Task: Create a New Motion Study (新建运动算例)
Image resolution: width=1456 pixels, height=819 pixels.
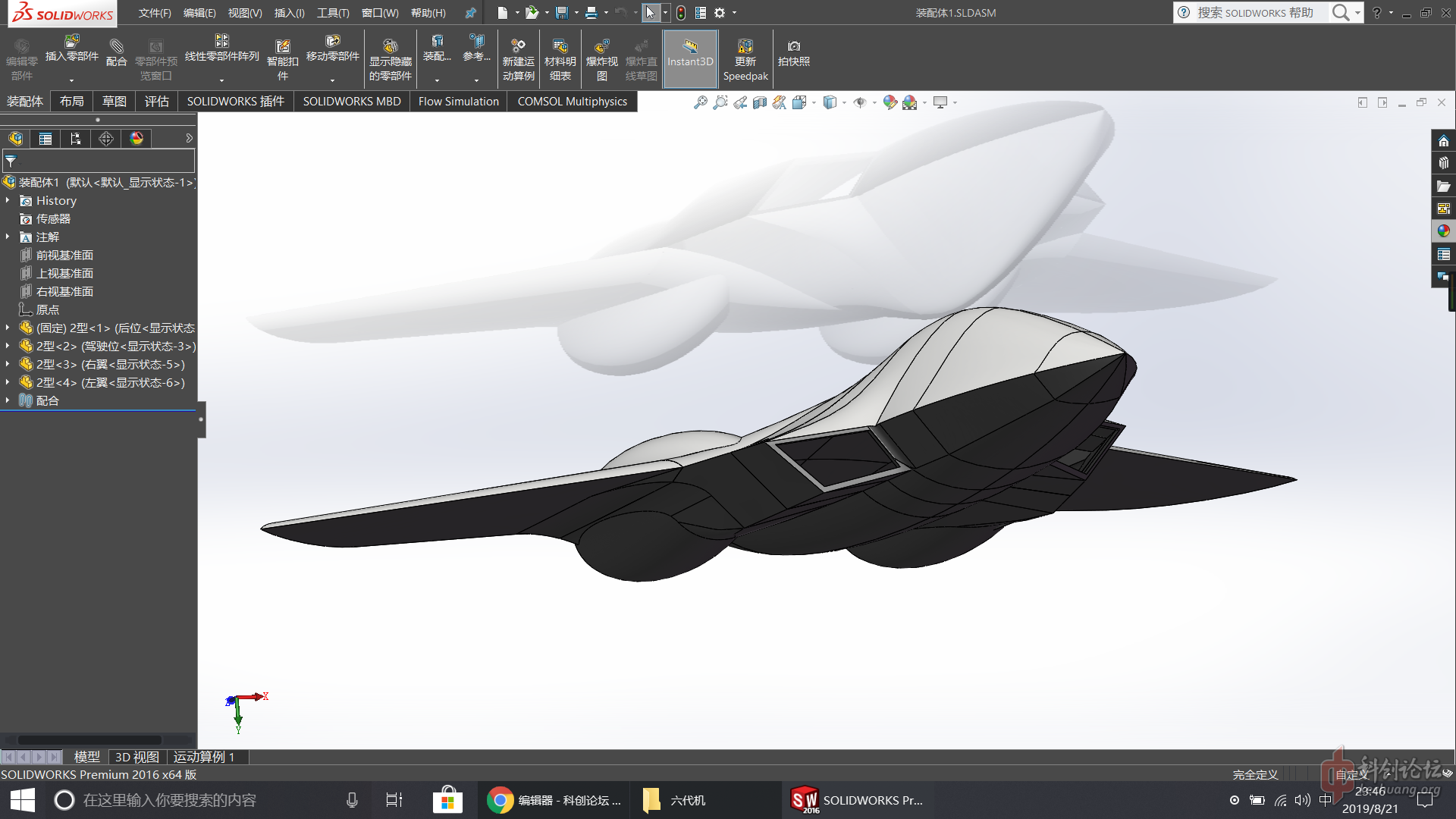Action: [x=518, y=59]
